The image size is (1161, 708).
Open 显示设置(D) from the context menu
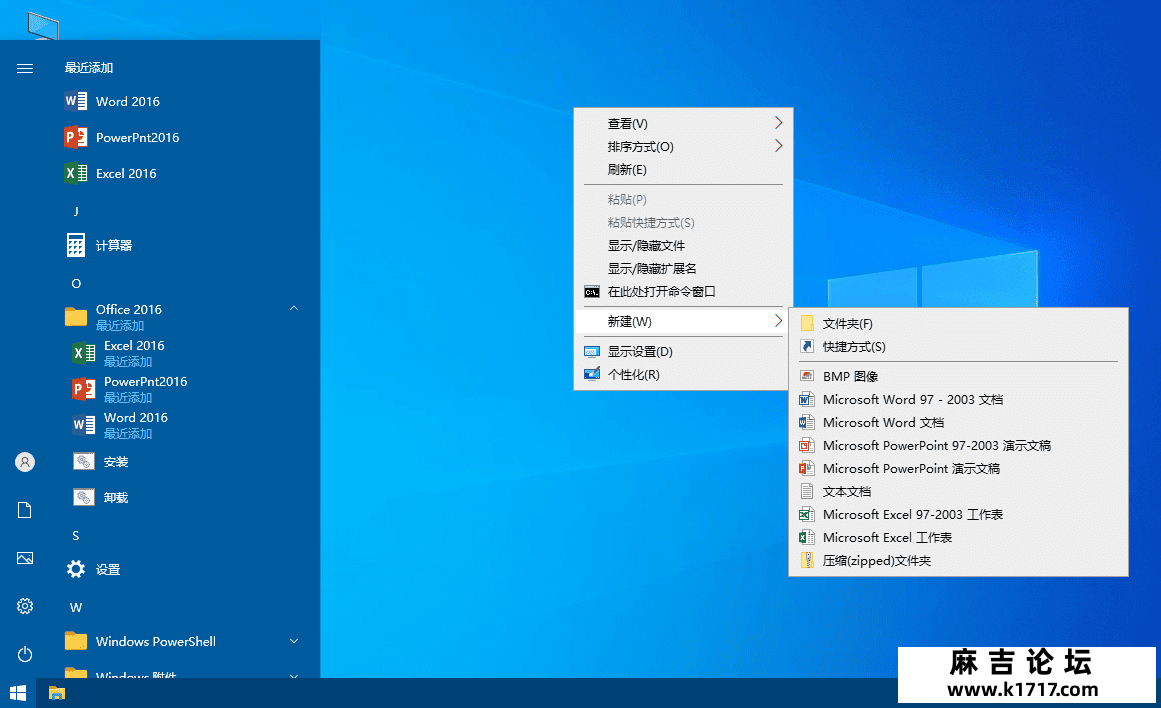pos(683,352)
